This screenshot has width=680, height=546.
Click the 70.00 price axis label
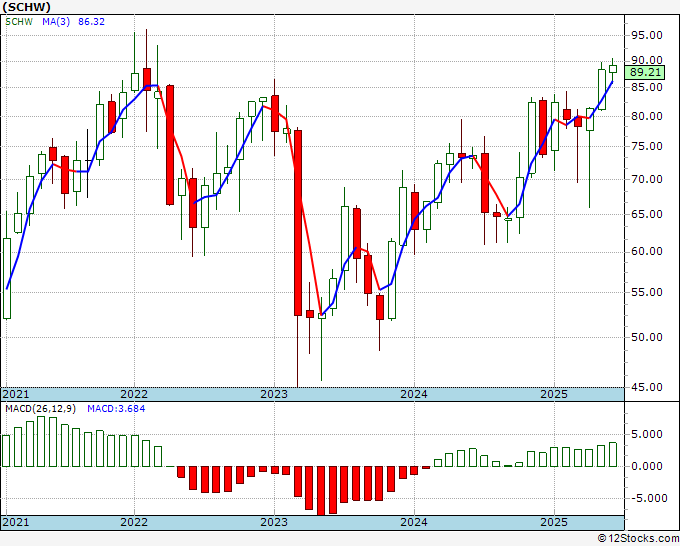click(646, 180)
